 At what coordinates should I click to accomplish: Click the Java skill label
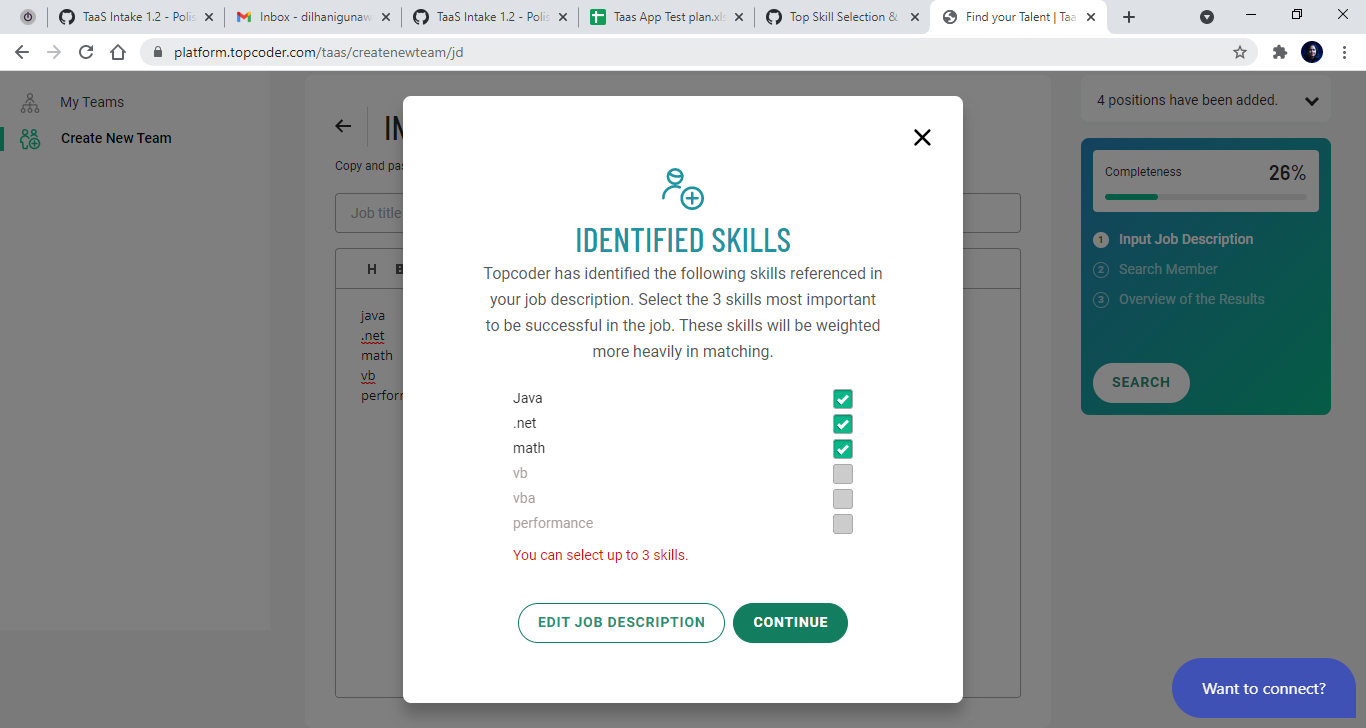[x=528, y=398]
